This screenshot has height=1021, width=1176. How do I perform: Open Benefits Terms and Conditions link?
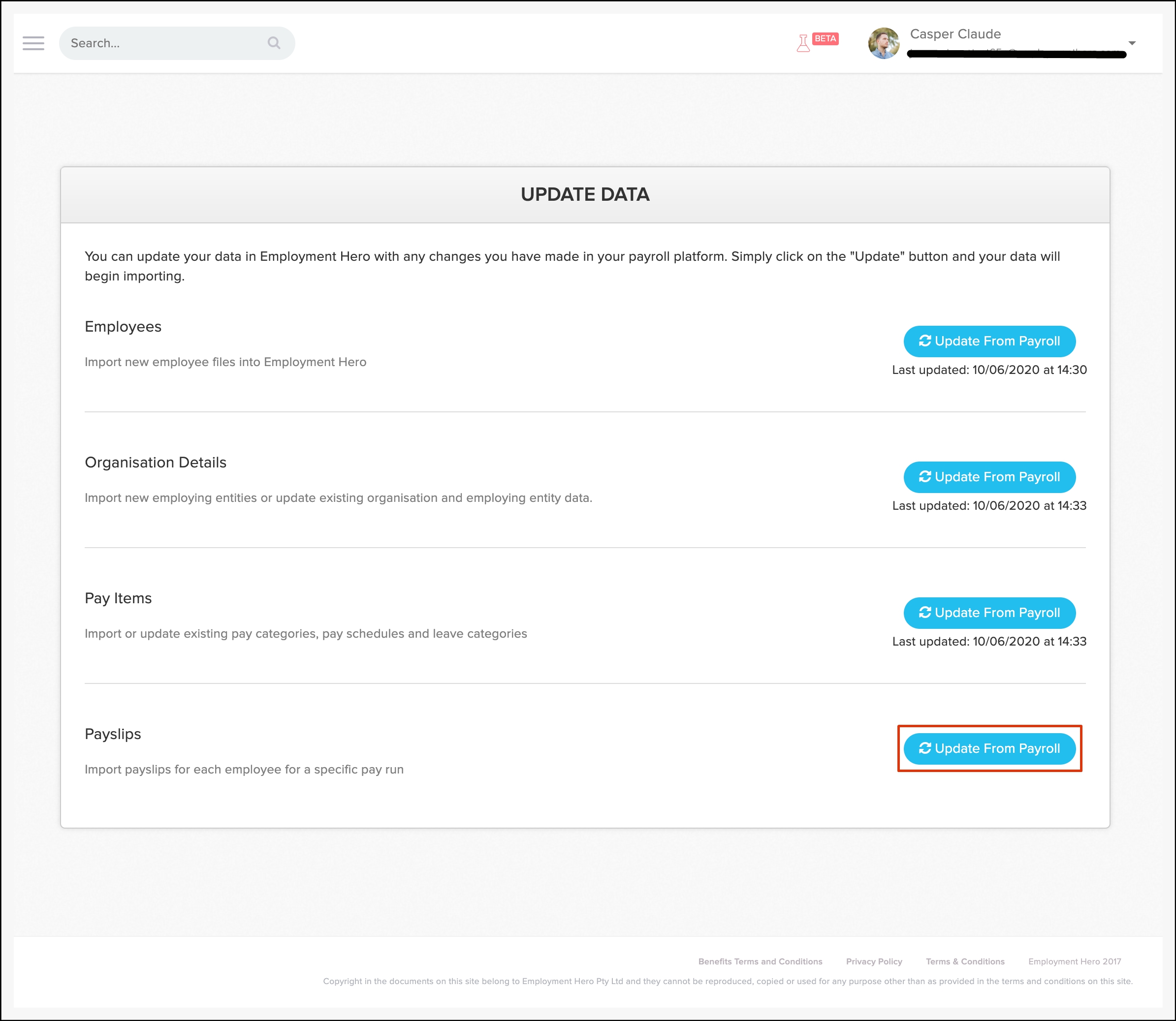tap(760, 961)
